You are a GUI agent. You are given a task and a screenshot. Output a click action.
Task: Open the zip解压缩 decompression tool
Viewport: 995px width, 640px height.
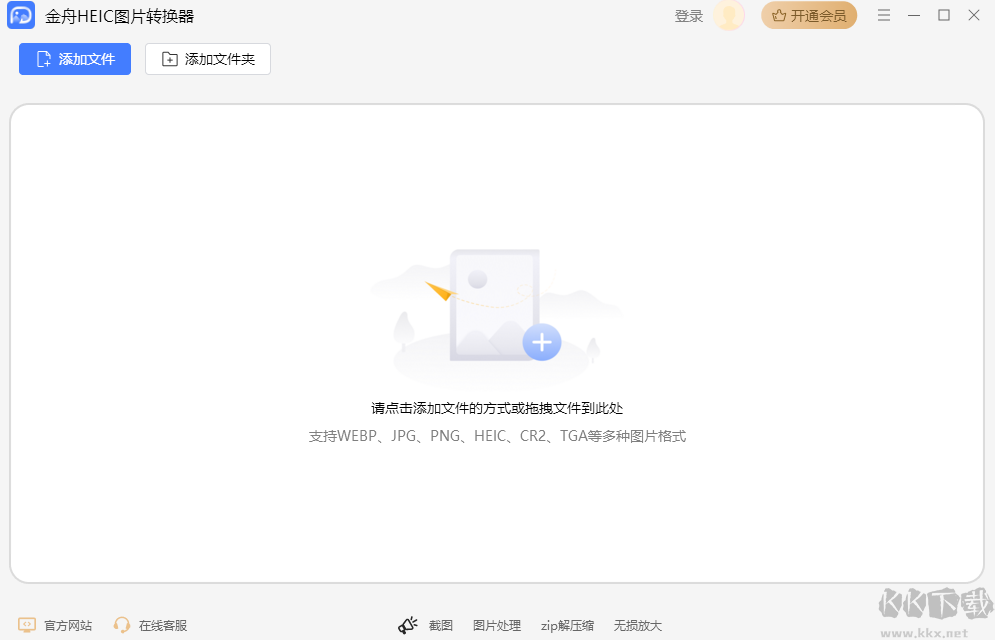pos(566,625)
